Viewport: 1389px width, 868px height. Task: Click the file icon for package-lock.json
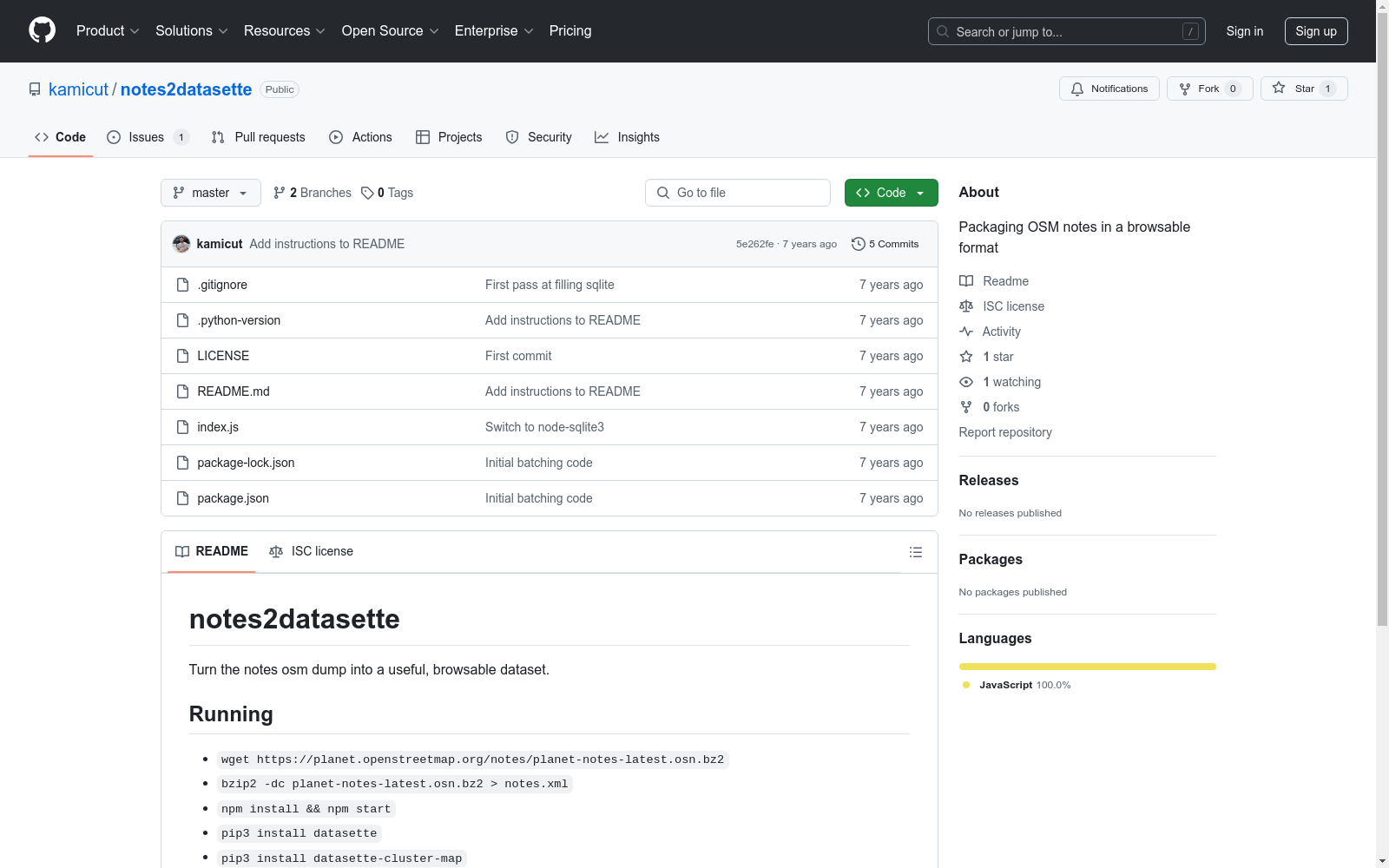point(182,463)
